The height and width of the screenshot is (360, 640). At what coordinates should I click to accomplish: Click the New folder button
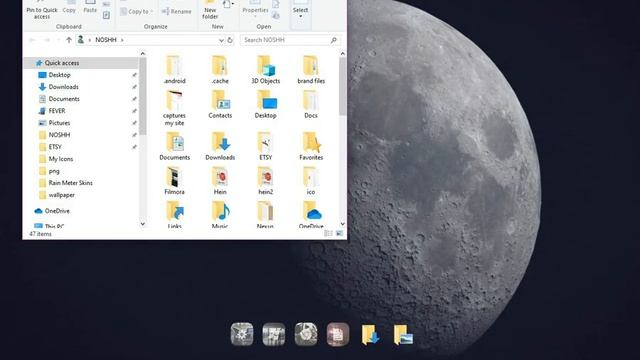(x=210, y=10)
